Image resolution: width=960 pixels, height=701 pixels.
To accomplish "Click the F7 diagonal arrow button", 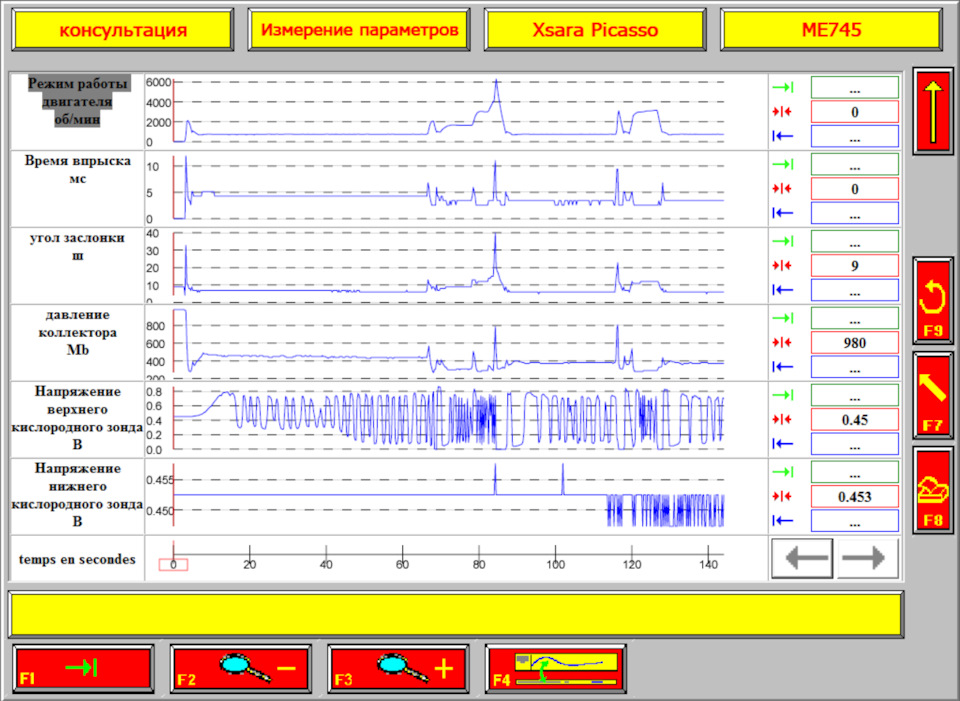I will pyautogui.click(x=933, y=395).
